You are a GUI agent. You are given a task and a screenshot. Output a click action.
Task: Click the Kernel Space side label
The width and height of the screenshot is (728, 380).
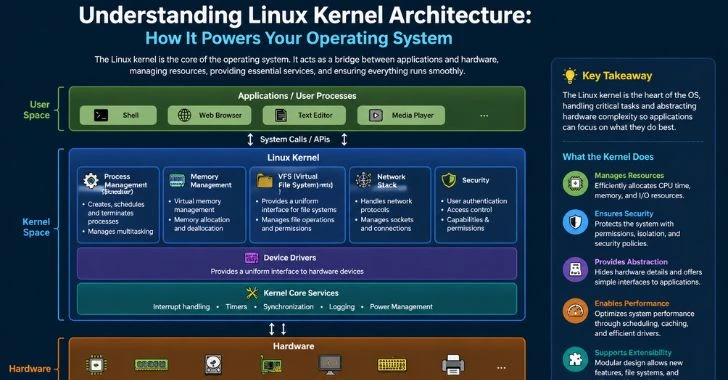click(x=36, y=227)
